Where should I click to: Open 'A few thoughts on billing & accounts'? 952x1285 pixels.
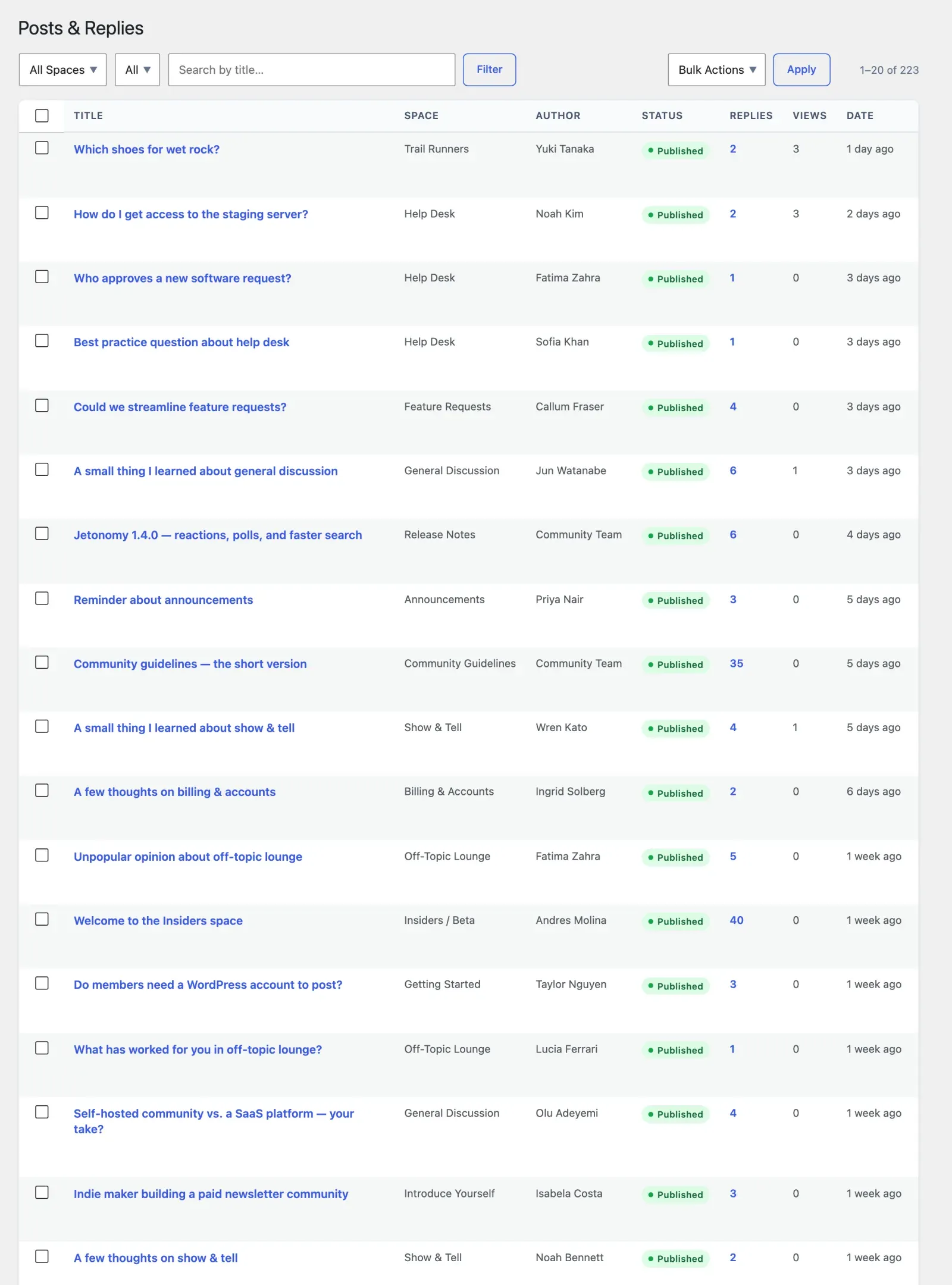point(174,792)
